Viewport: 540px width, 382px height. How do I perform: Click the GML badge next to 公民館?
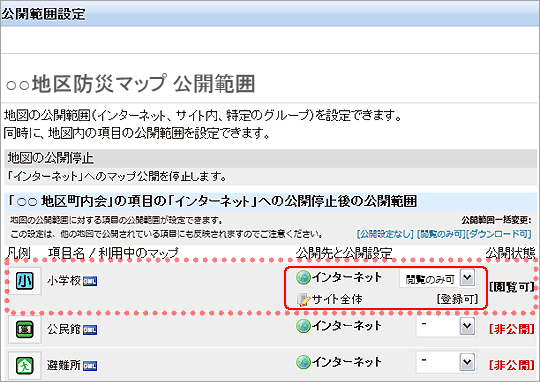pos(90,330)
